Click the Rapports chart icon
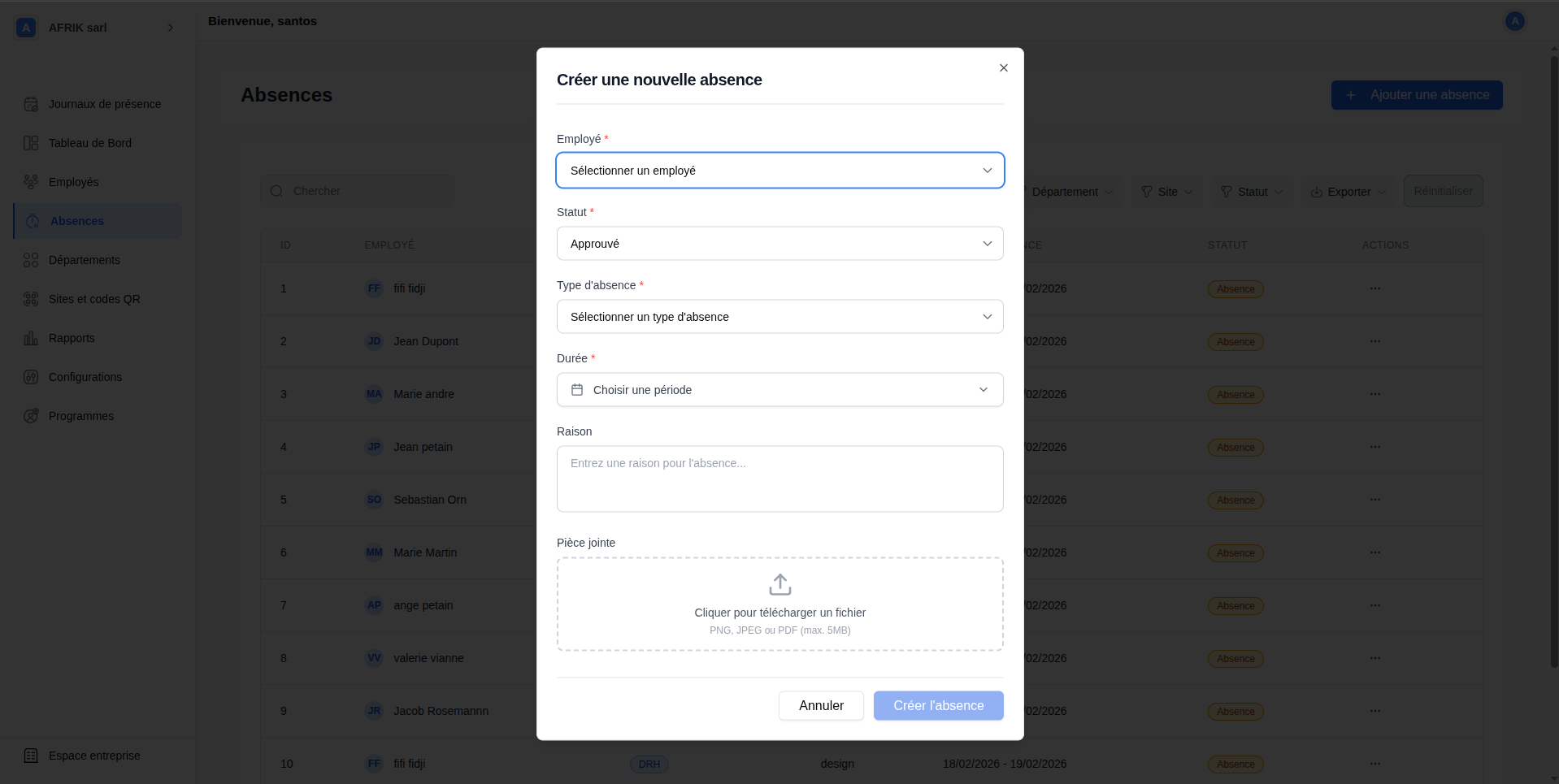 coord(31,338)
